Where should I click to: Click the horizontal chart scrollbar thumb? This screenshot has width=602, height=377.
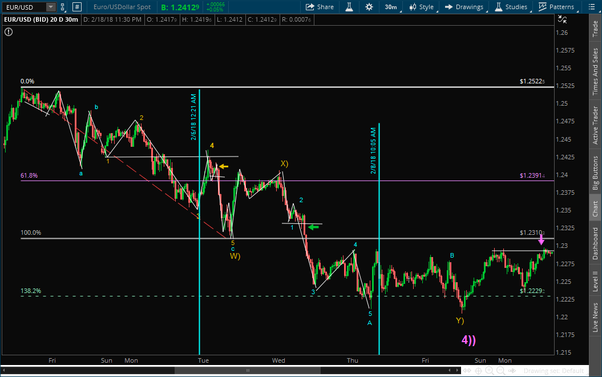click(248, 370)
